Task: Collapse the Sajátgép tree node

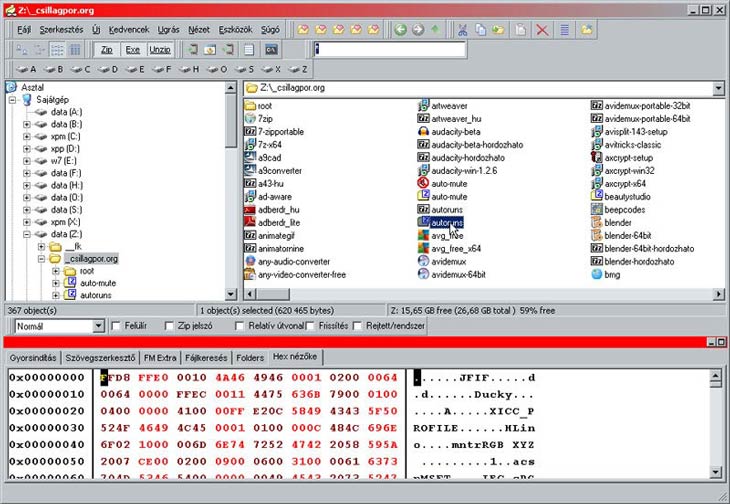Action: pyautogui.click(x=12, y=100)
